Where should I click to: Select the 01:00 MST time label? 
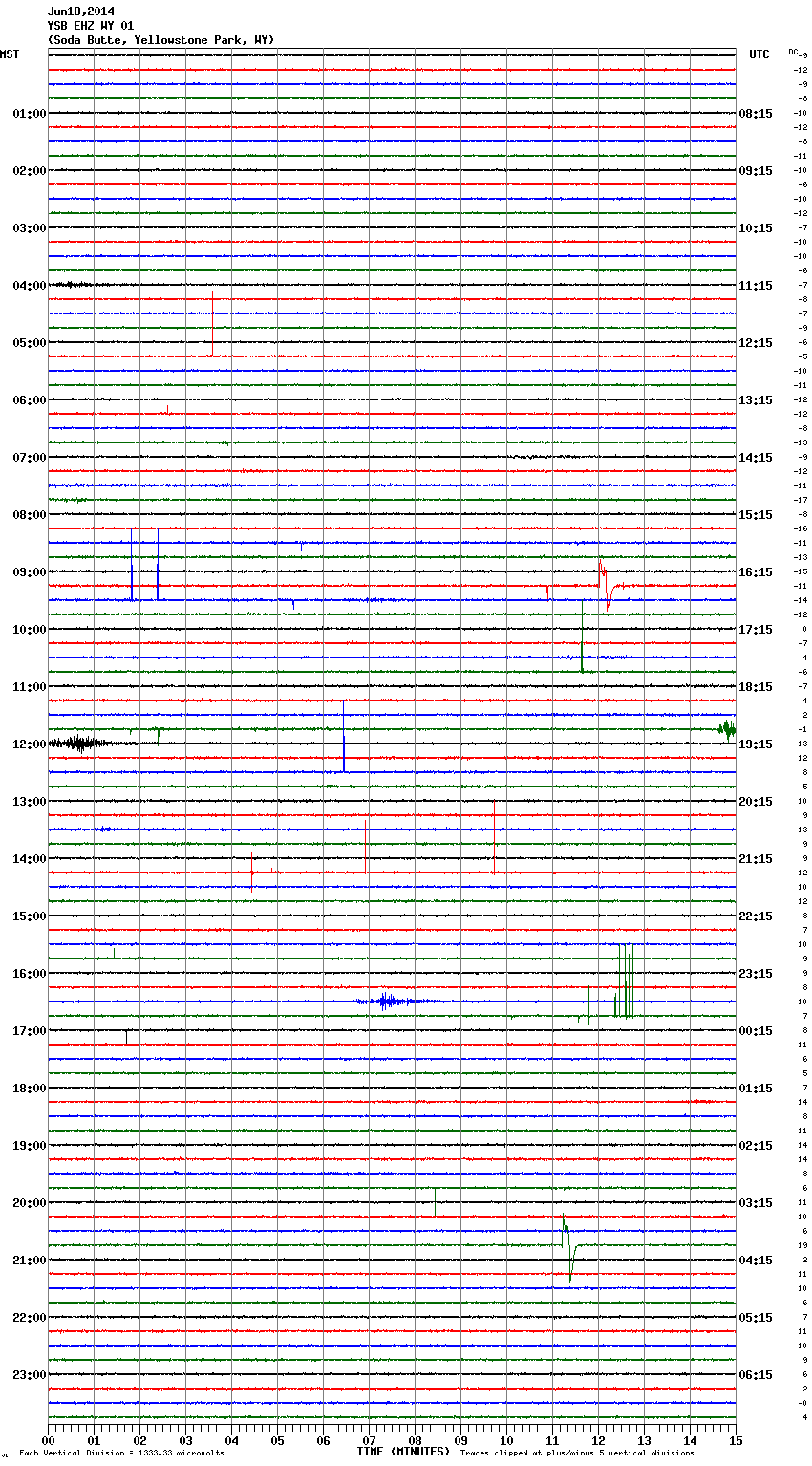point(29,114)
